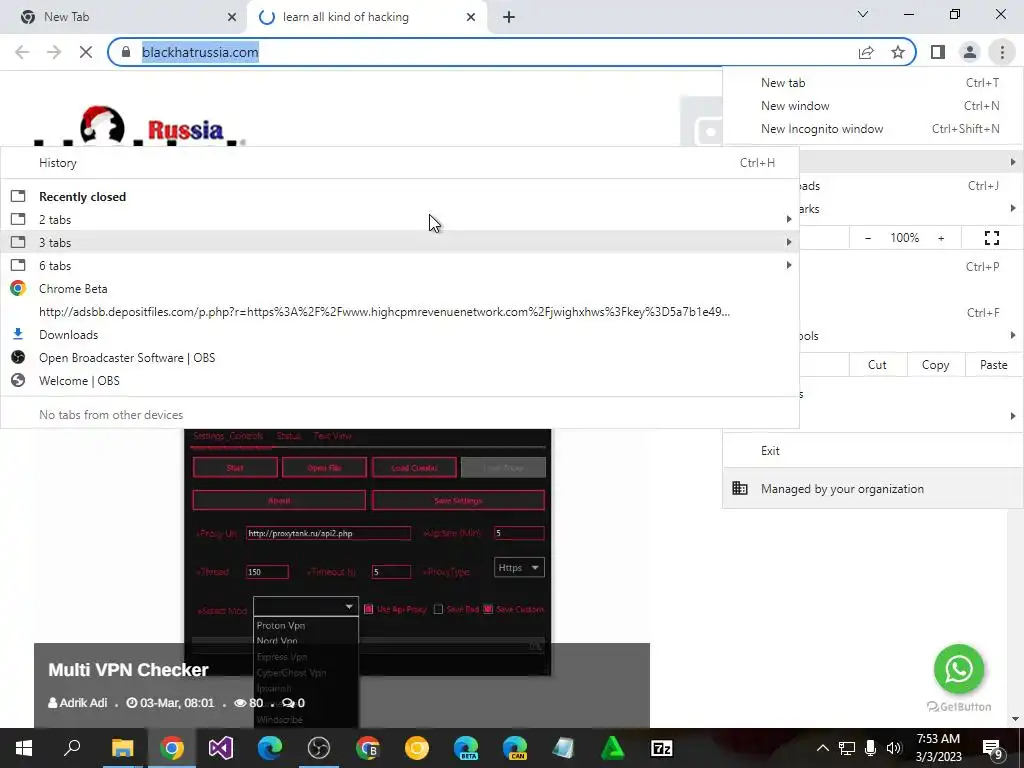Open History with Ctrl+H entry
This screenshot has width=1024, height=768.
pos(400,163)
